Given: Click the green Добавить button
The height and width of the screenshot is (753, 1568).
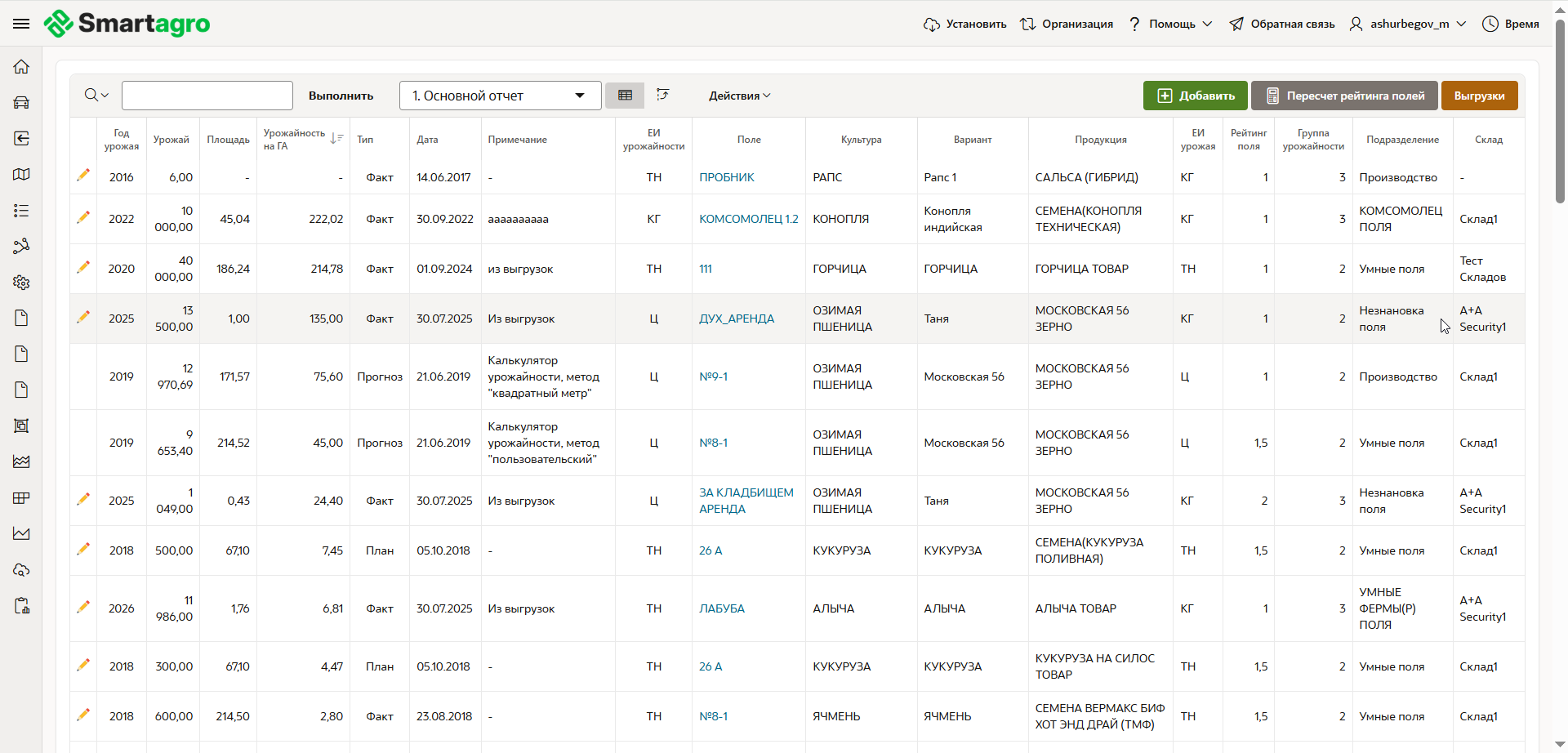Looking at the screenshot, I should coord(1195,96).
